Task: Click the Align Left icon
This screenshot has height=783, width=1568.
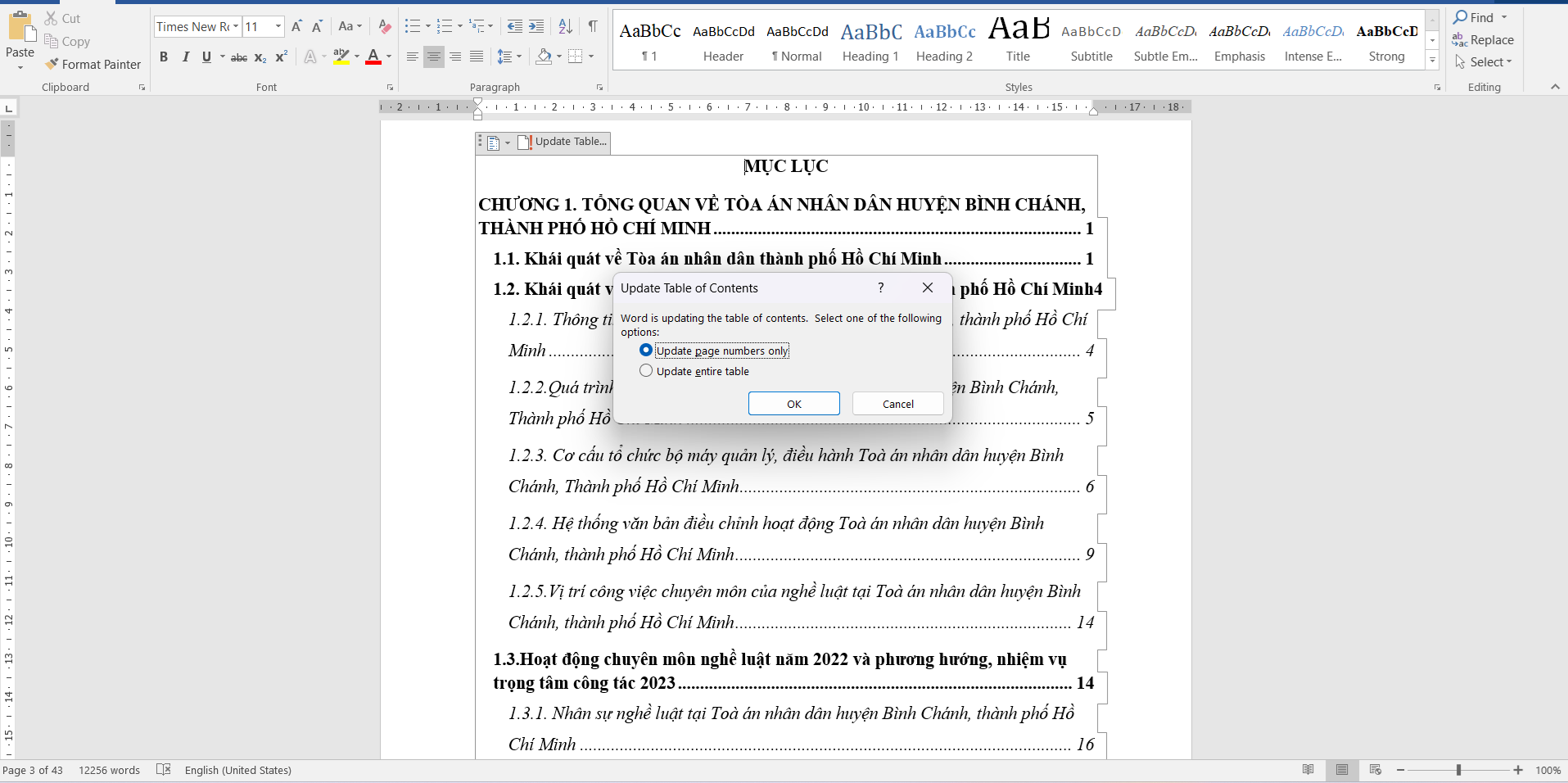Action: (413, 57)
